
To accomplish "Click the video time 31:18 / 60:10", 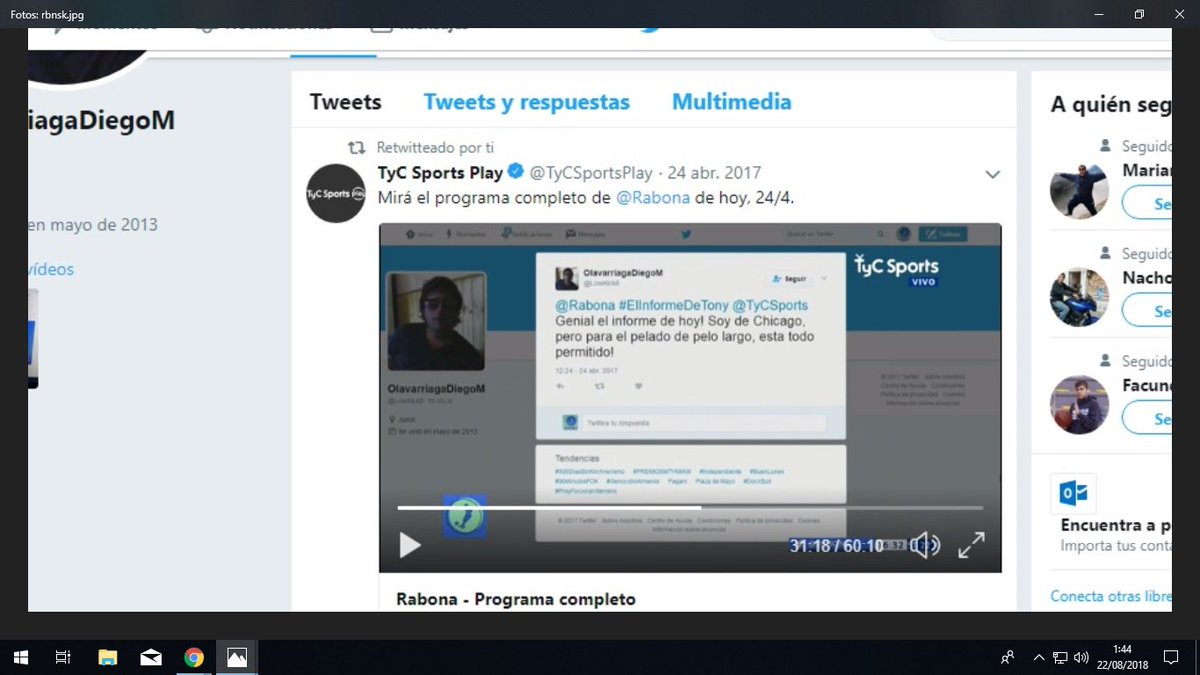I will (x=837, y=546).
